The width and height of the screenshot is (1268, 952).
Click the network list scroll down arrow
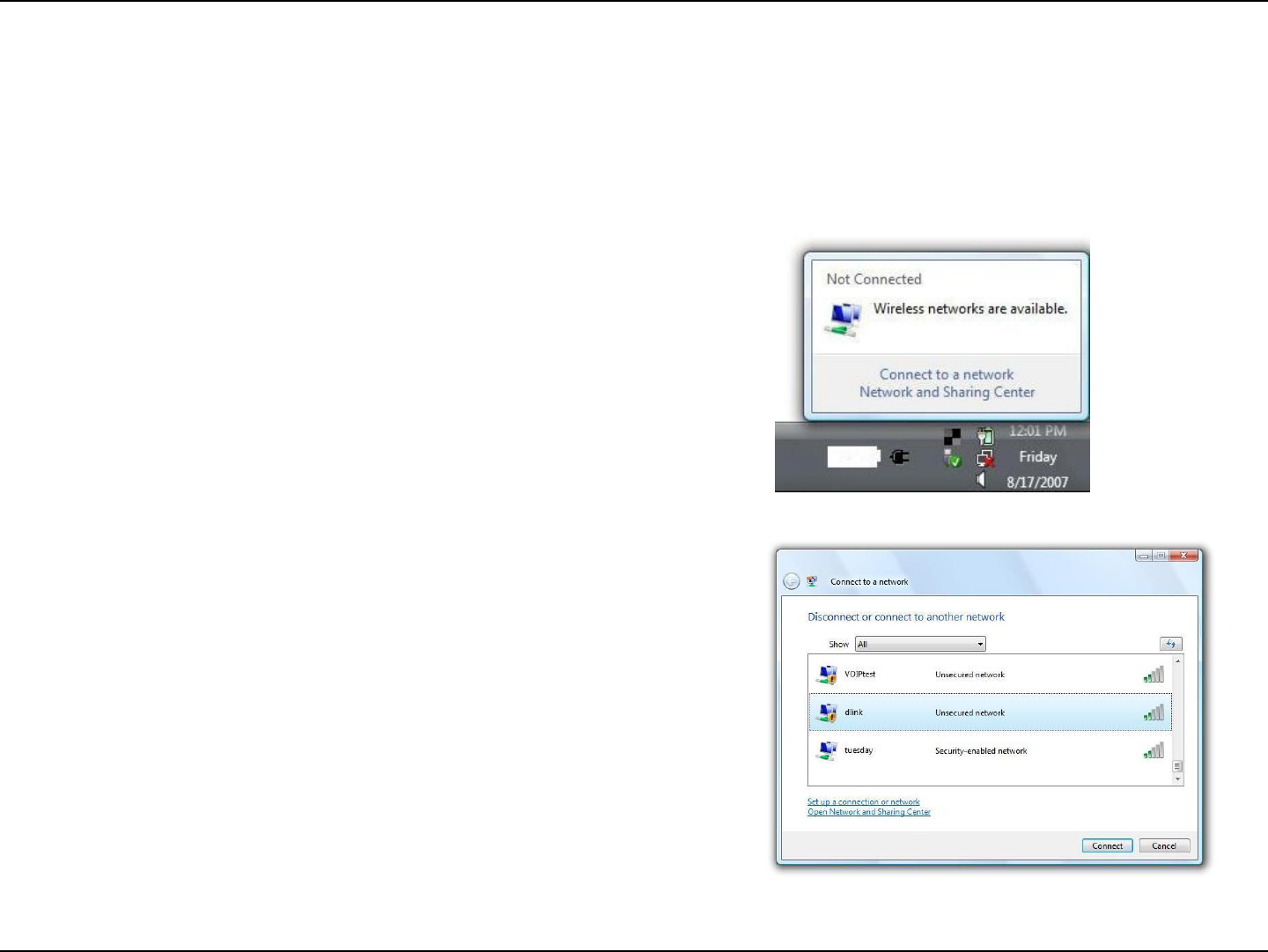click(1178, 779)
